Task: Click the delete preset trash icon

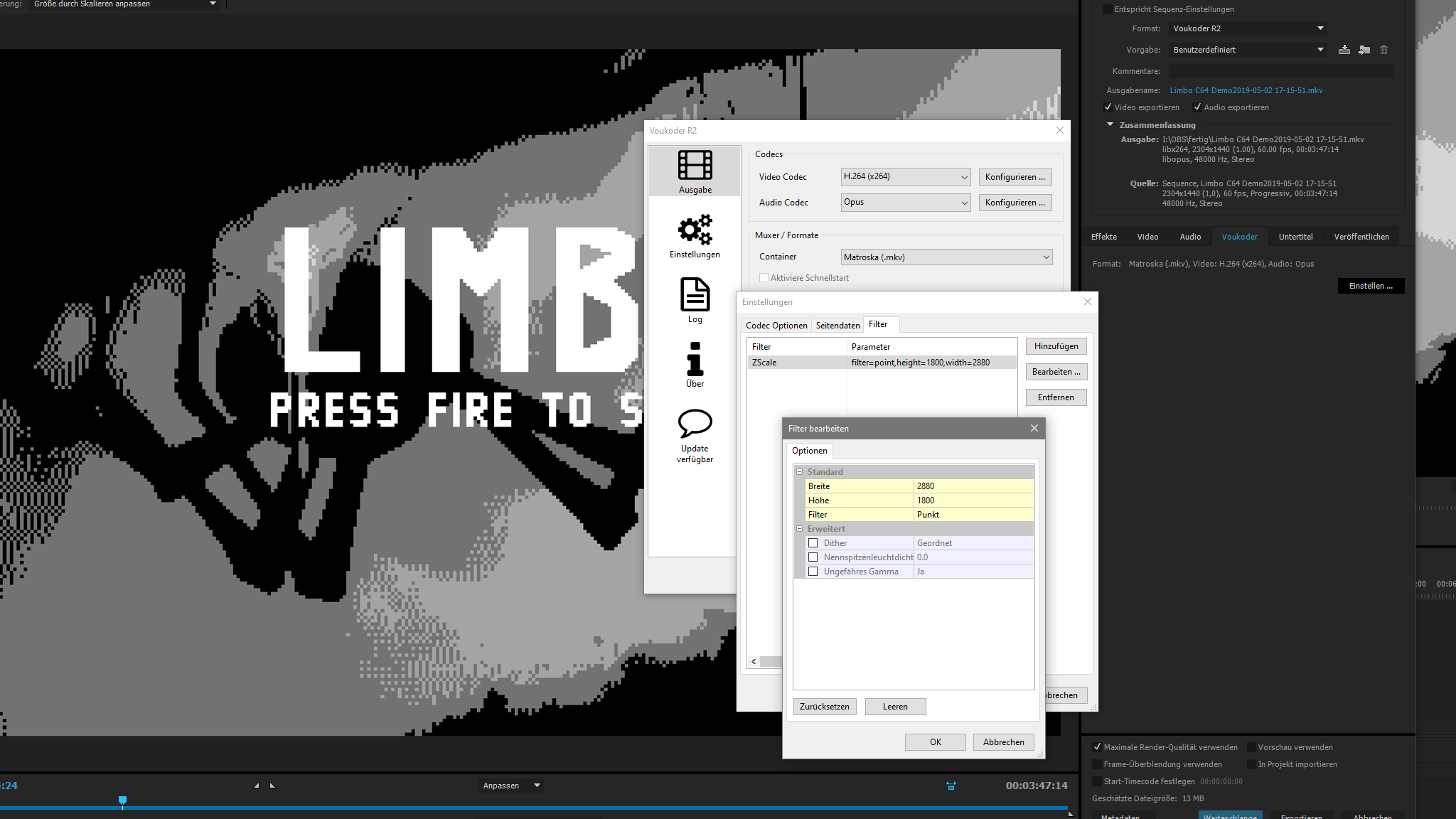Action: pyautogui.click(x=1383, y=50)
